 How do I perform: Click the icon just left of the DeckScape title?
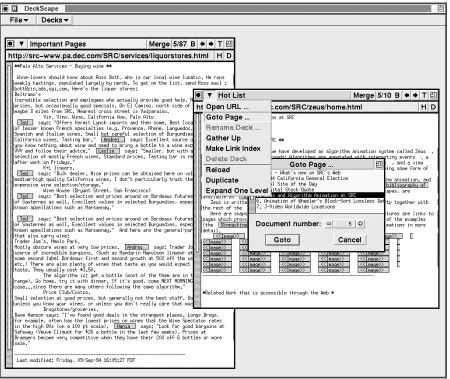point(15,8)
